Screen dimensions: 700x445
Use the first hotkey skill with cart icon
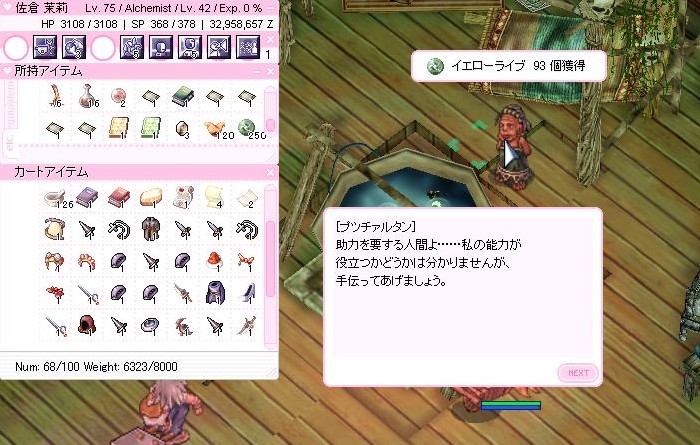point(45,47)
